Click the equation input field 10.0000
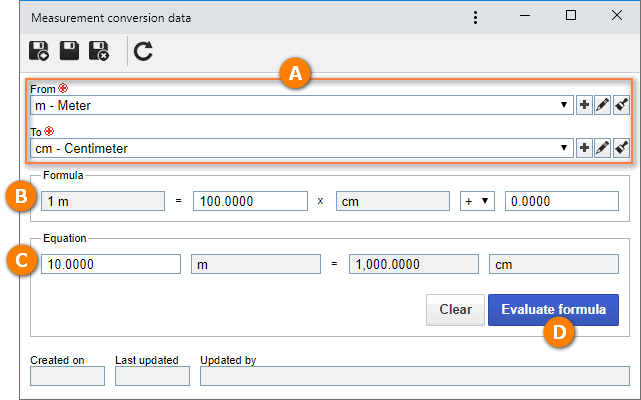 [111, 264]
